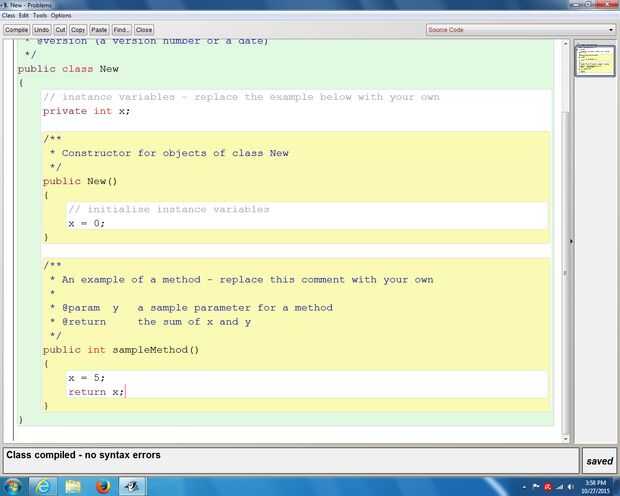This screenshot has width=620, height=496.
Task: Click the Cut toolbar button
Action: 60,30
